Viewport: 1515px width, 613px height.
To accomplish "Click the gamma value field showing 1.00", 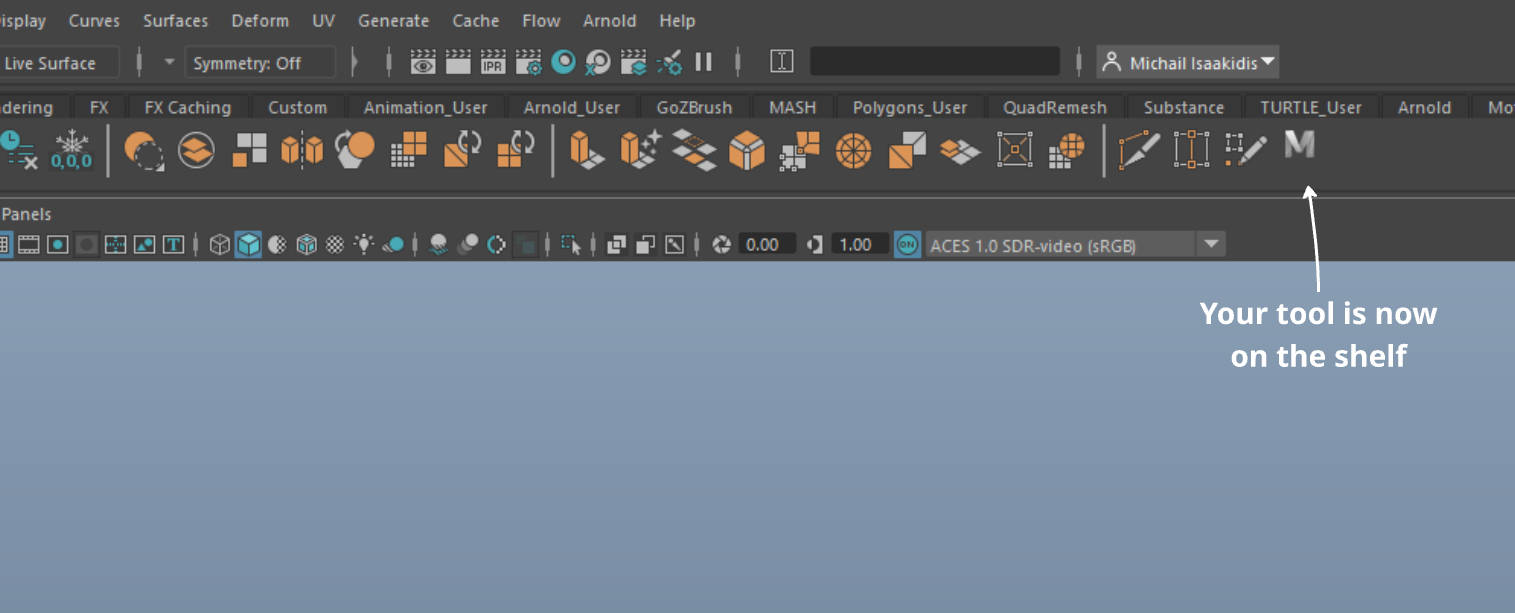I will [x=856, y=244].
